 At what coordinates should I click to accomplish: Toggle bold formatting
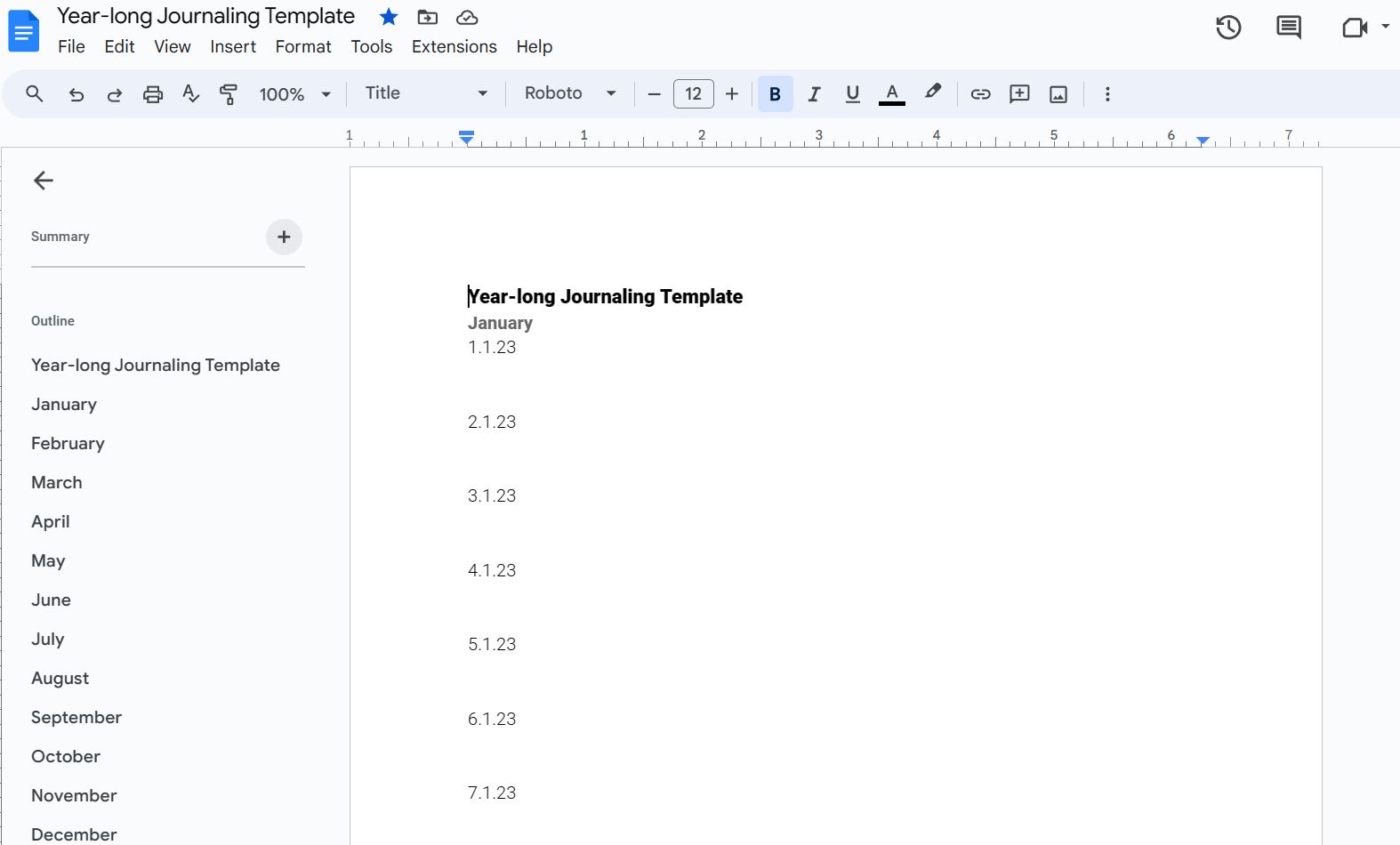(775, 94)
